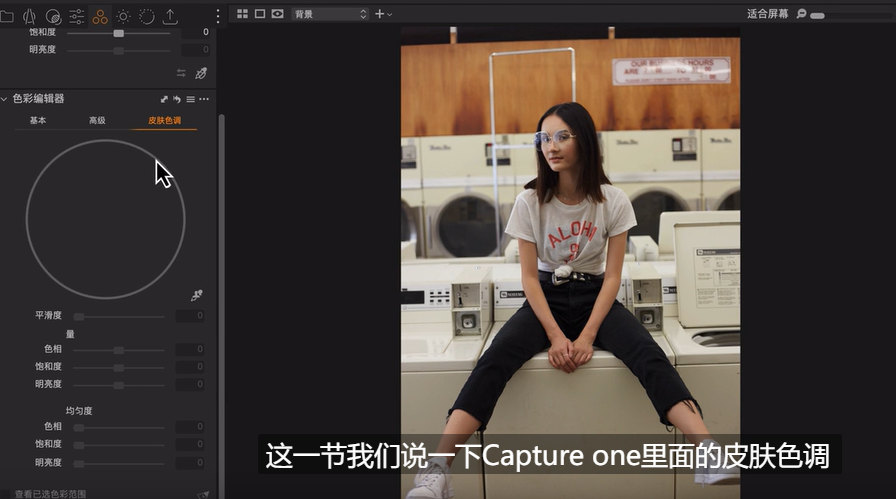Switch to the 高级 tab
896x499 pixels.
(97, 121)
